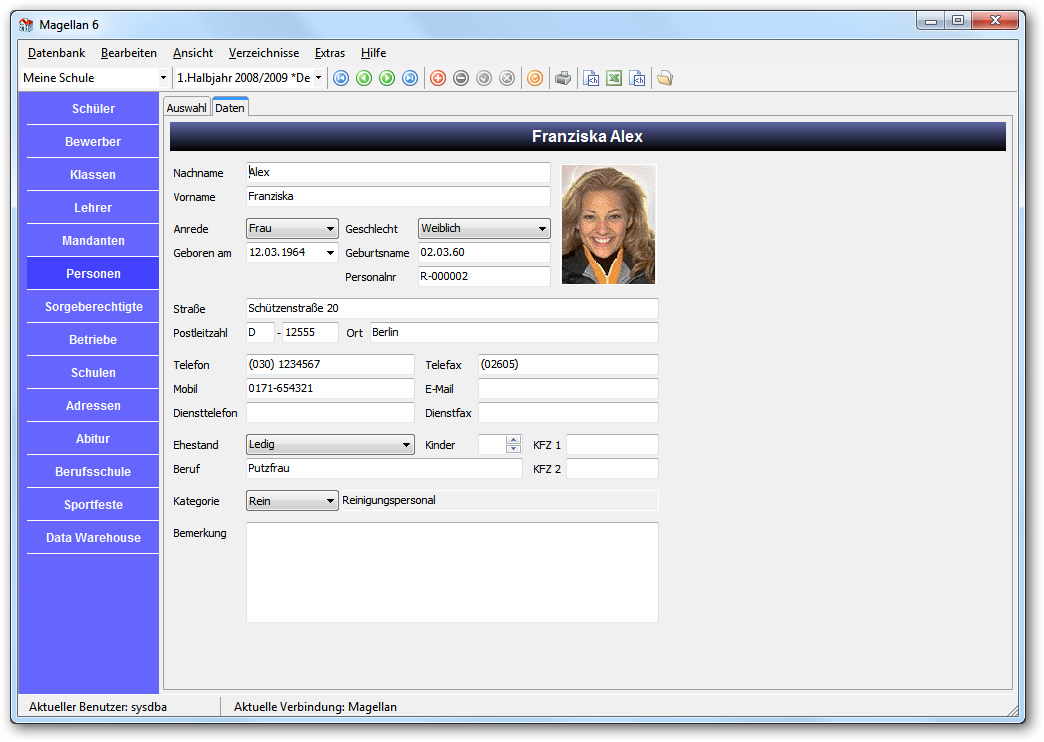Screen dimensions: 1044x742
Task: Open the Berufsschule module
Action: (93, 472)
